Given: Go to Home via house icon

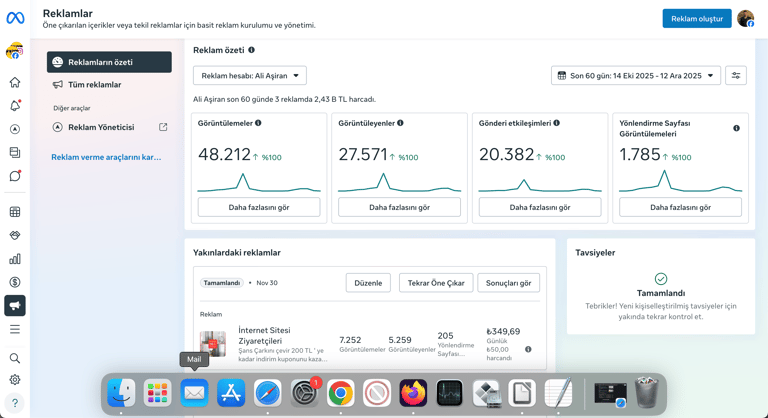Looking at the screenshot, I should coord(15,82).
